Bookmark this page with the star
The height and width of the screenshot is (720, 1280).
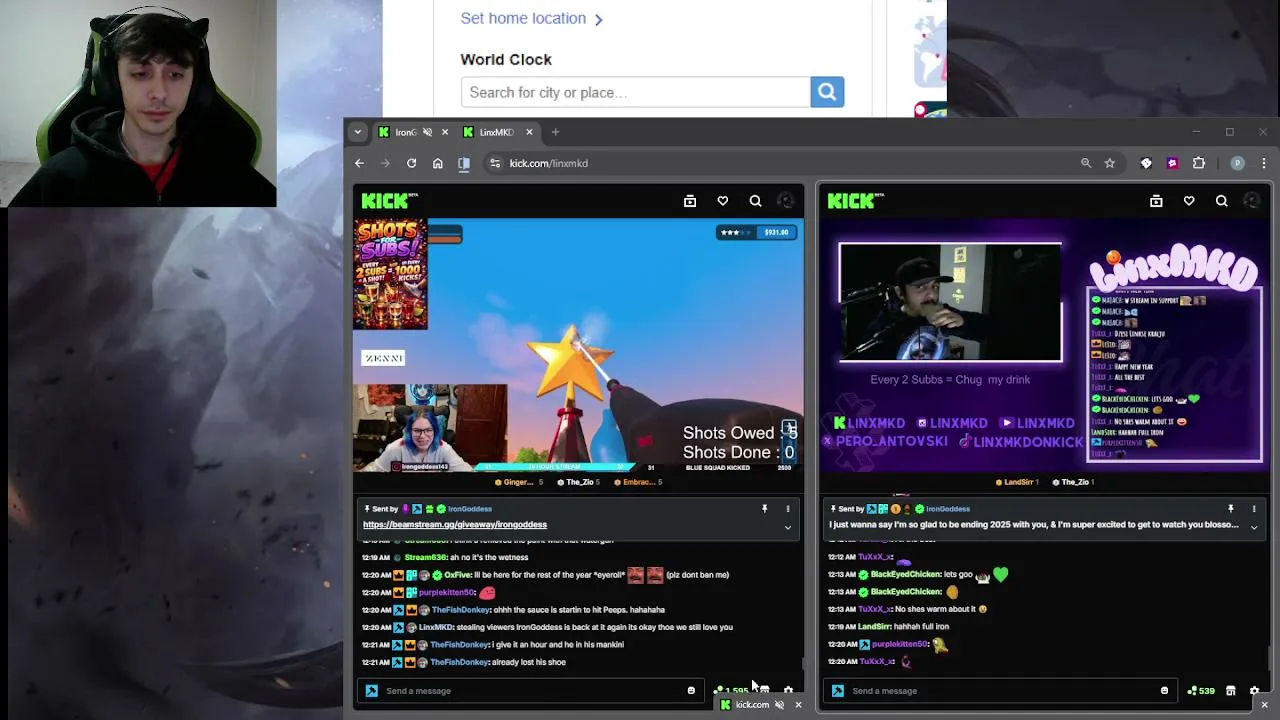pyautogui.click(x=1110, y=163)
